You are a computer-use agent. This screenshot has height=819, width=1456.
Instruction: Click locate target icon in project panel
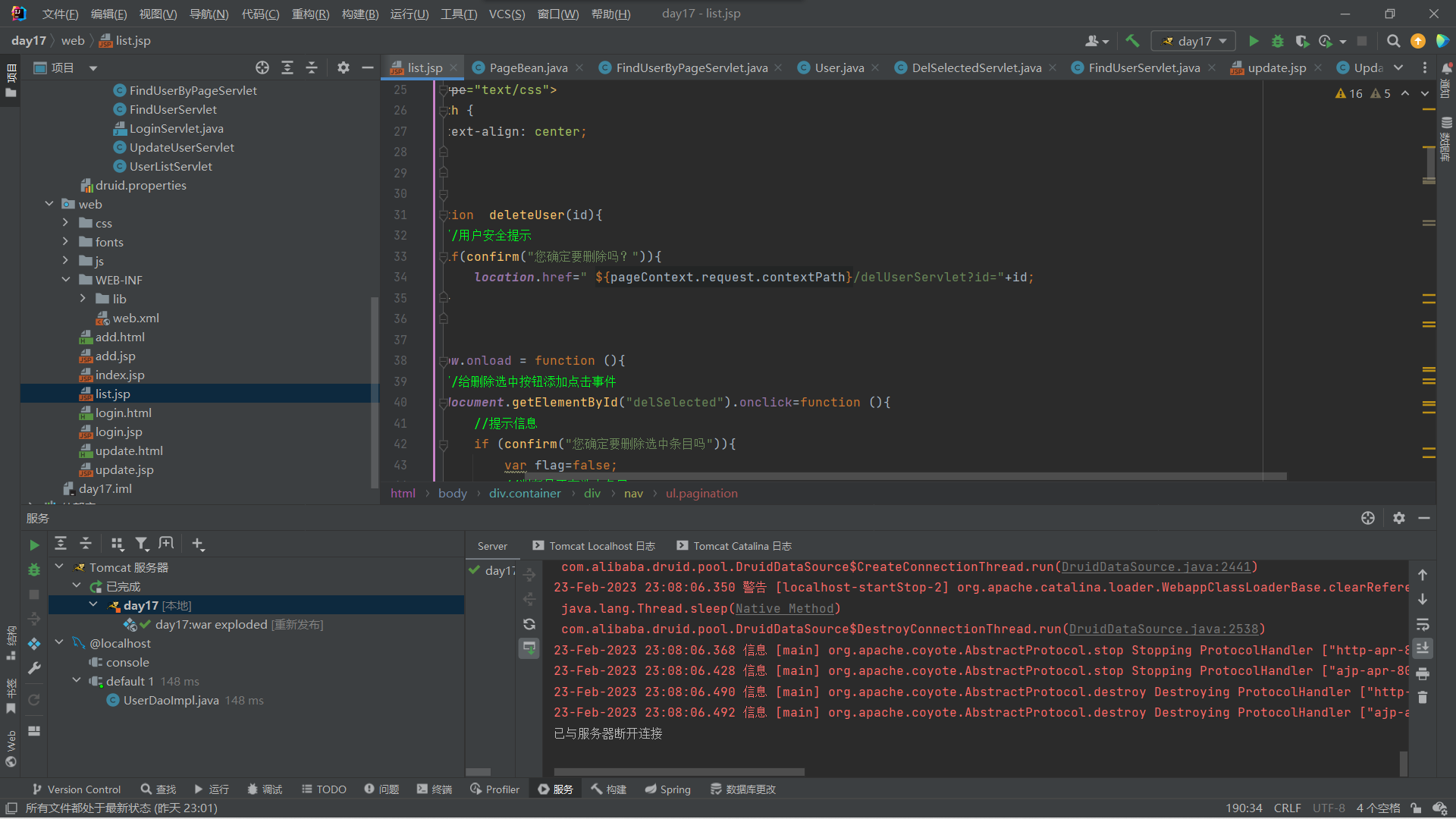(x=262, y=67)
